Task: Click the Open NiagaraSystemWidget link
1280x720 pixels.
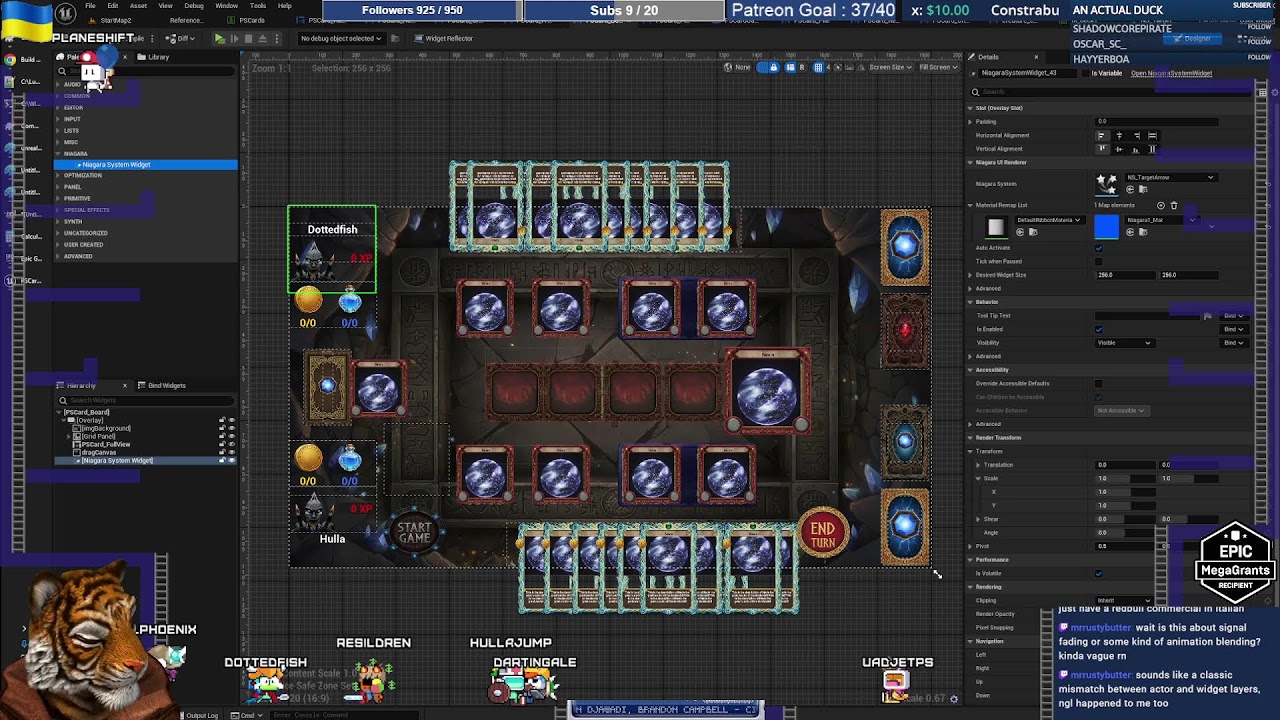Action: click(x=1172, y=73)
